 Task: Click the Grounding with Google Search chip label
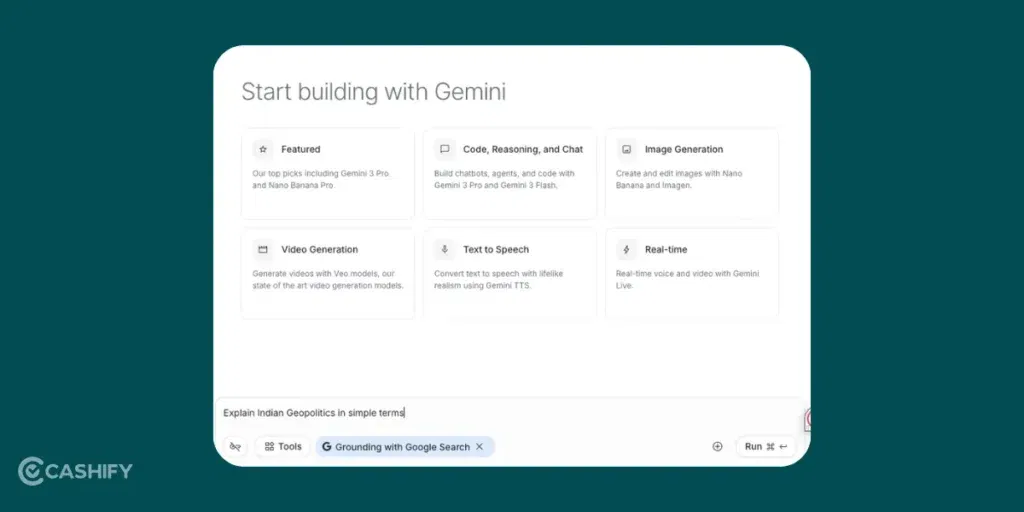click(402, 447)
